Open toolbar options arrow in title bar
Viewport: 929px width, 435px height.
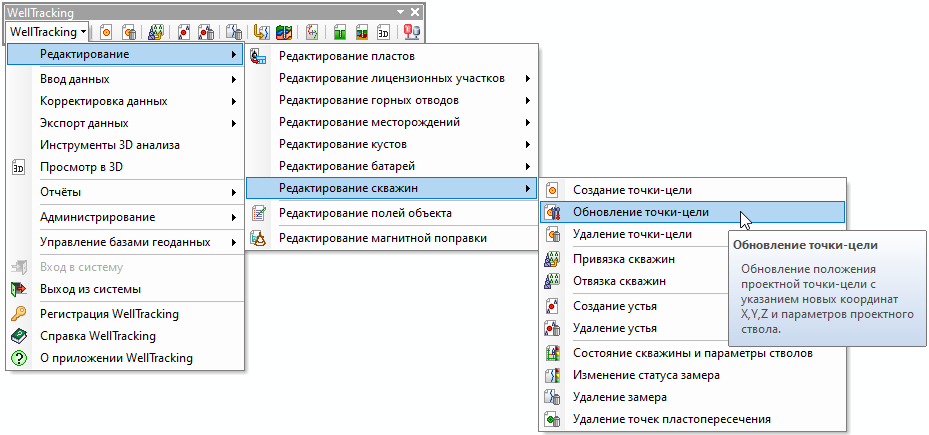point(400,11)
